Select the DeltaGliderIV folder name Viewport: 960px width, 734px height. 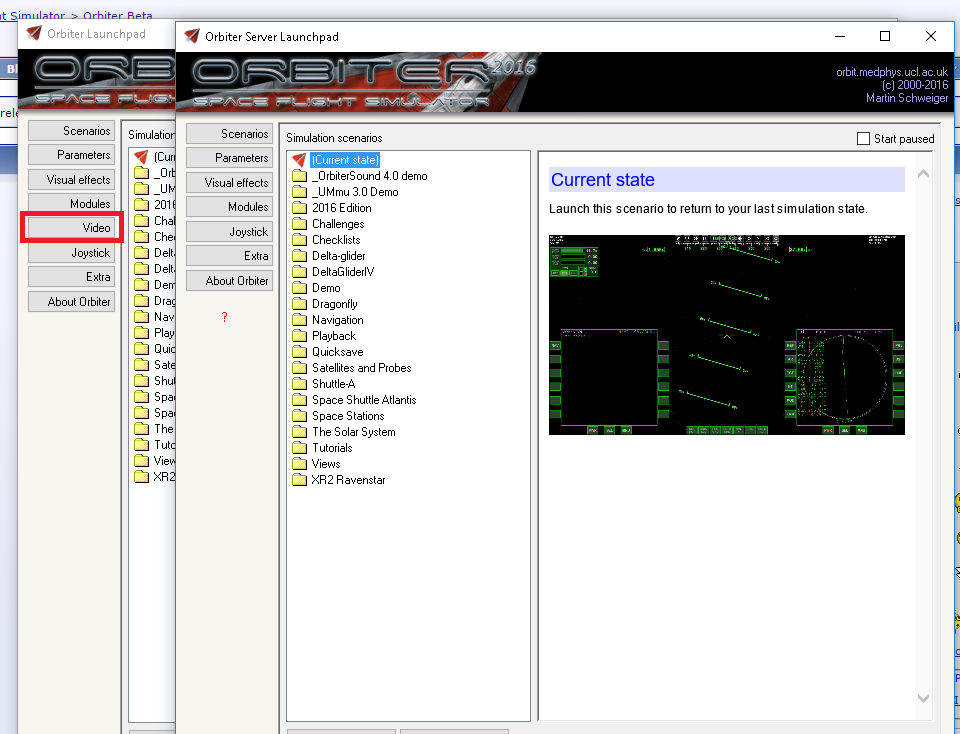coord(343,272)
